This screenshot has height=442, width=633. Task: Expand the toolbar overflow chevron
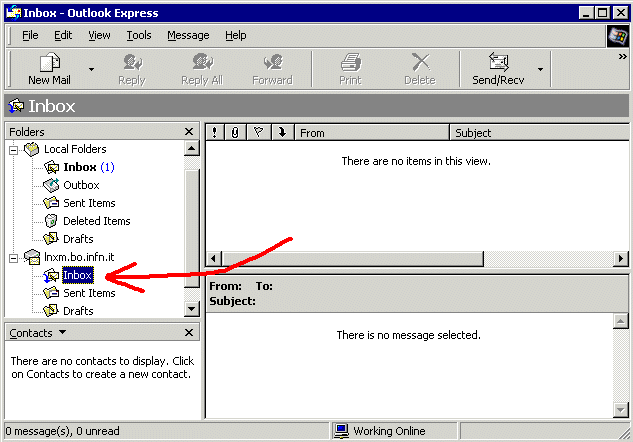pyautogui.click(x=622, y=57)
